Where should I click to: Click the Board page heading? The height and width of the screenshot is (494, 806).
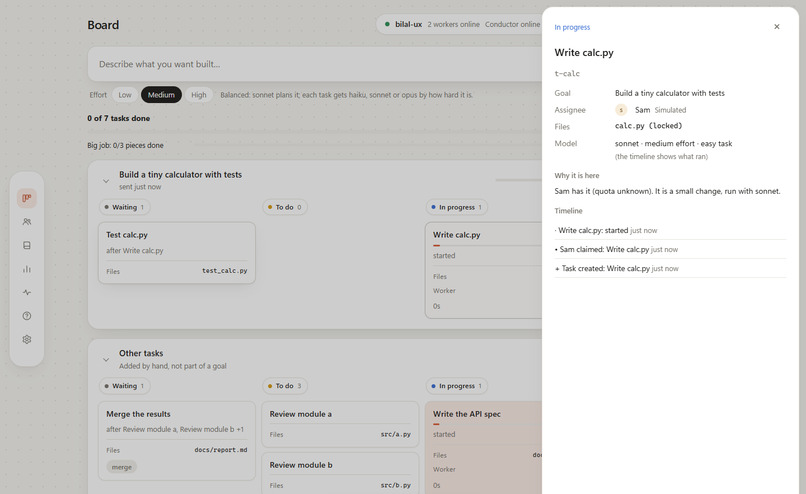[x=103, y=25]
